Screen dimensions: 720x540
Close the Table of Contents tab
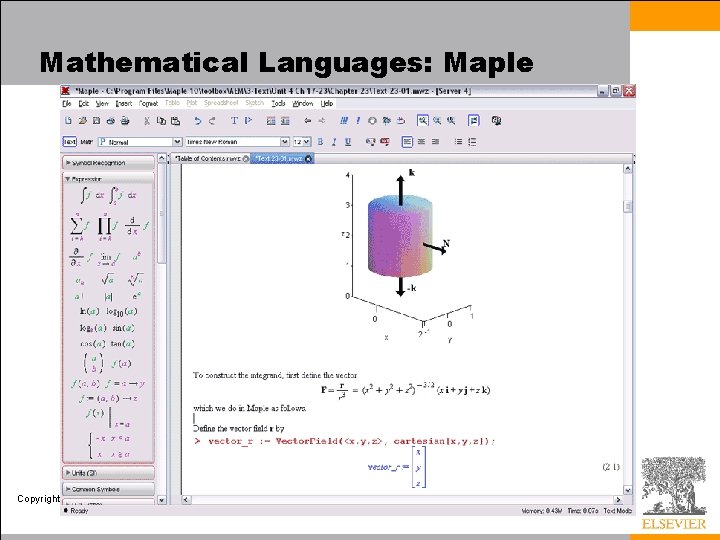click(x=246, y=159)
